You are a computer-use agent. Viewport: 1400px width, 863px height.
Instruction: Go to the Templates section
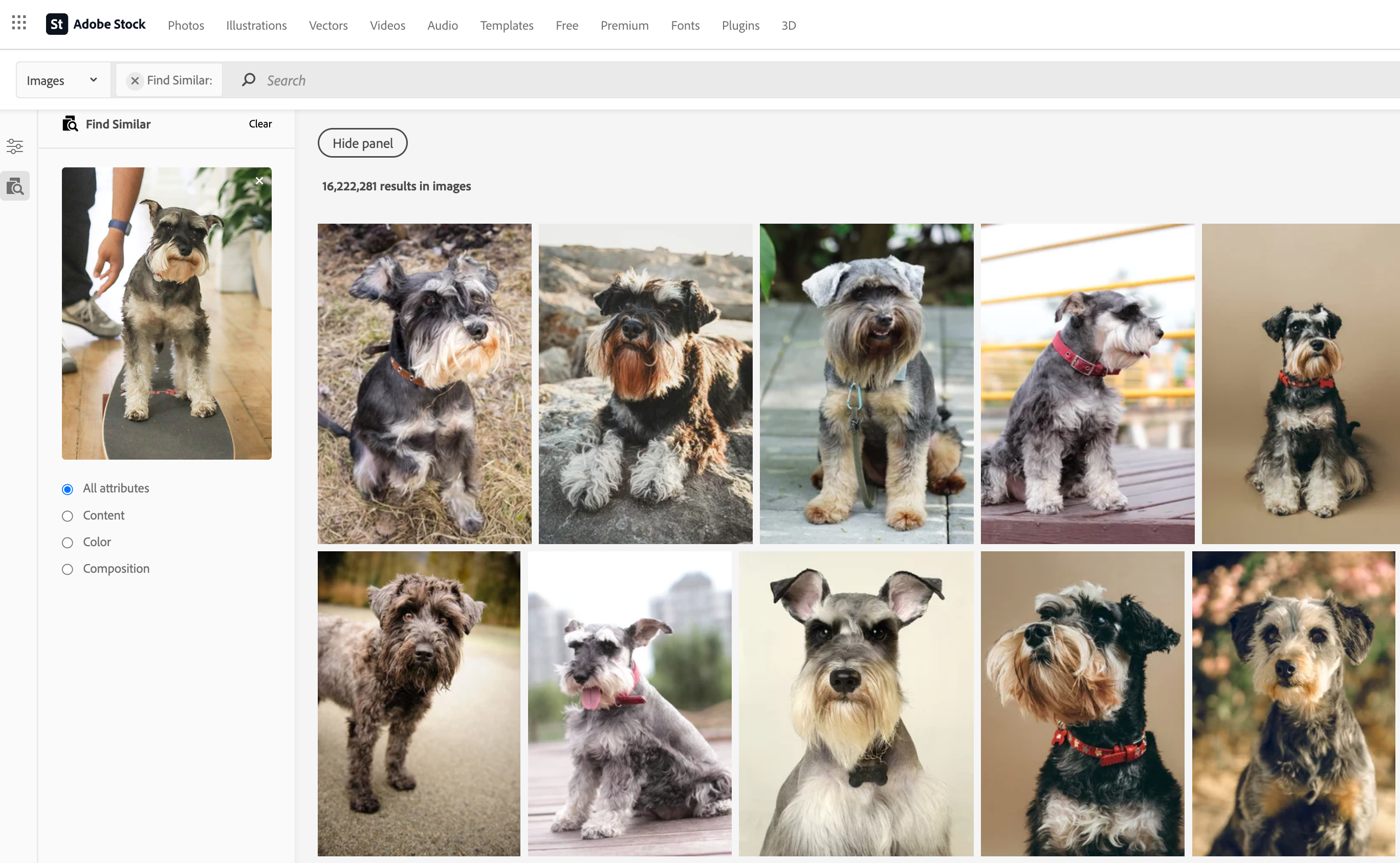click(506, 26)
